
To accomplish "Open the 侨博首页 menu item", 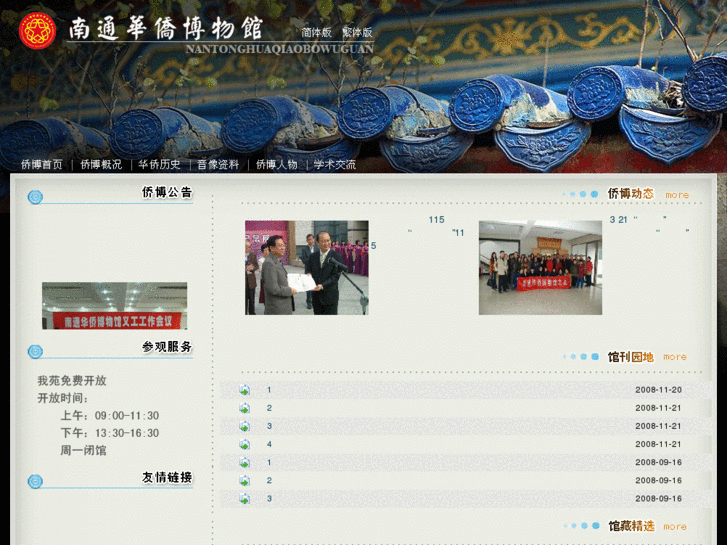I will coord(41,164).
